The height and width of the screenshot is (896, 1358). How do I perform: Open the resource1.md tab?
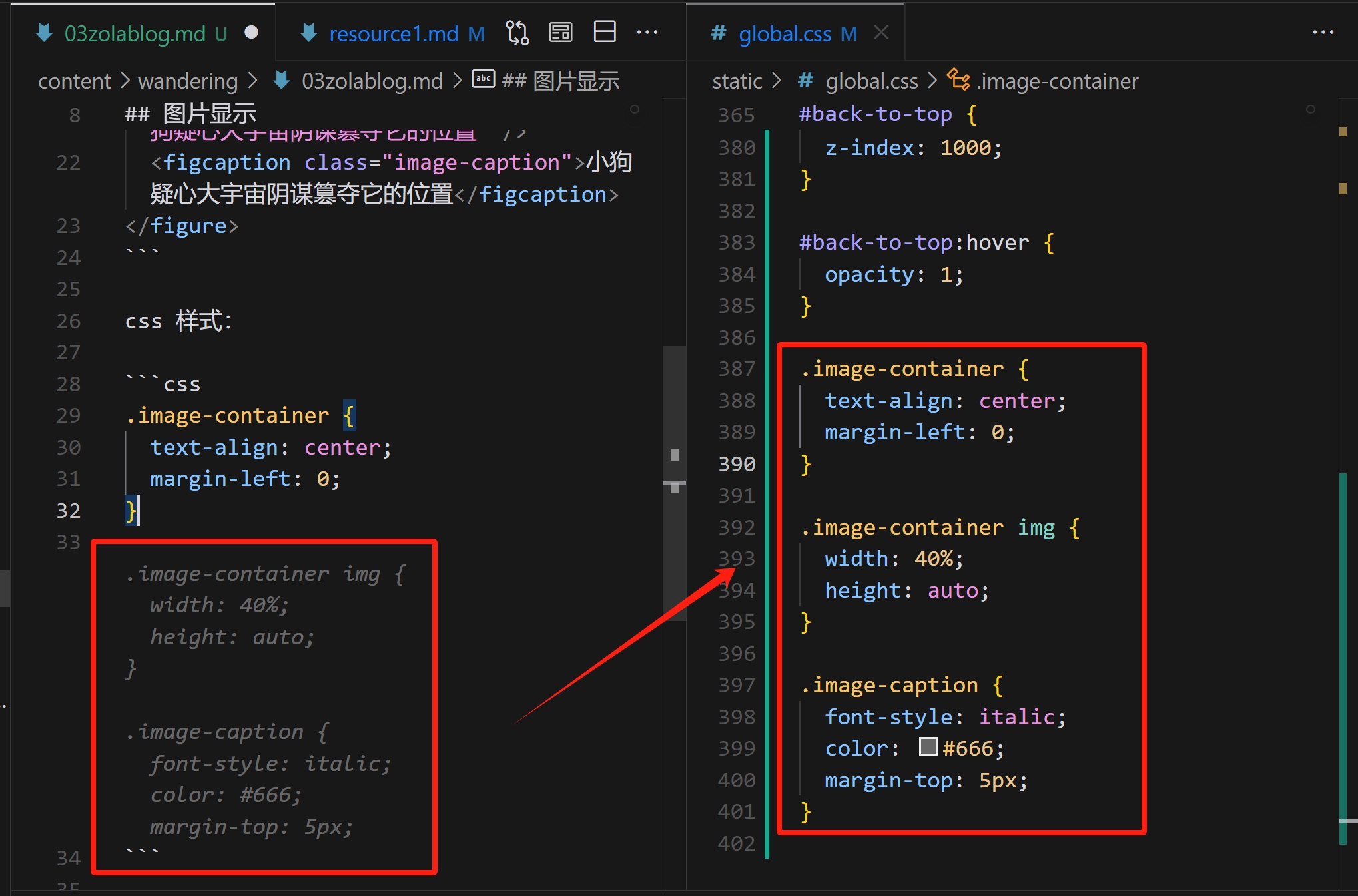pyautogui.click(x=393, y=33)
